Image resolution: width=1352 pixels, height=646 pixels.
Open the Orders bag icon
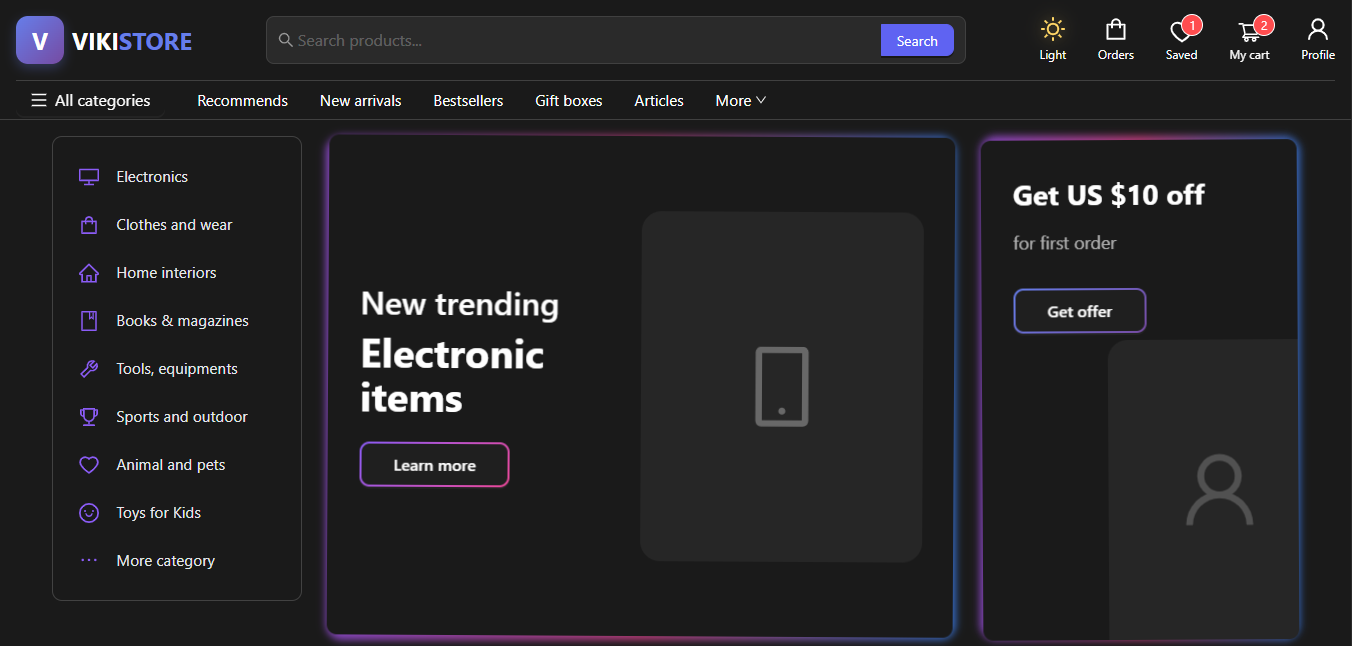pos(1115,30)
